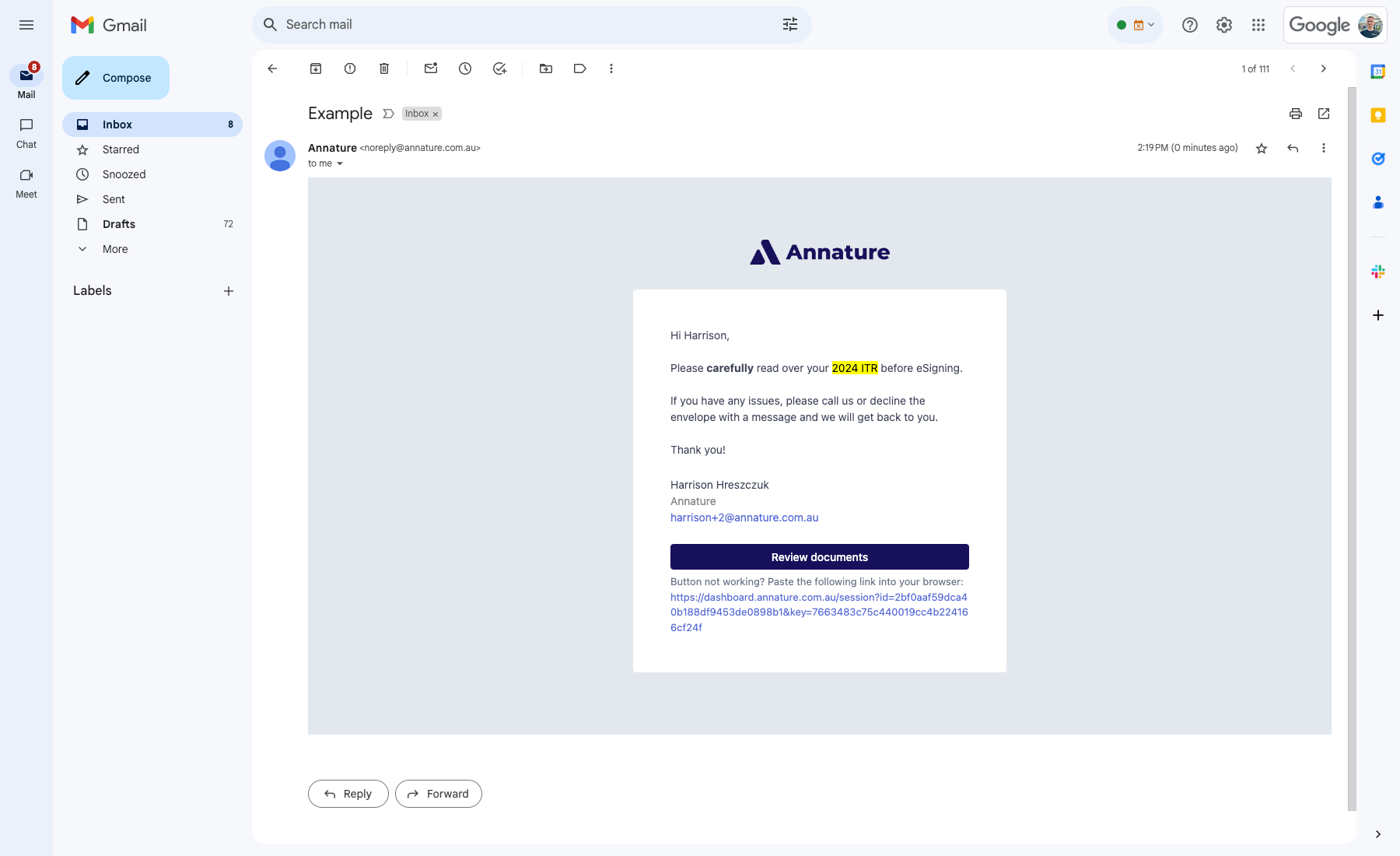Open Drafts folder
Viewport: 1400px width, 856px height.
coord(152,224)
